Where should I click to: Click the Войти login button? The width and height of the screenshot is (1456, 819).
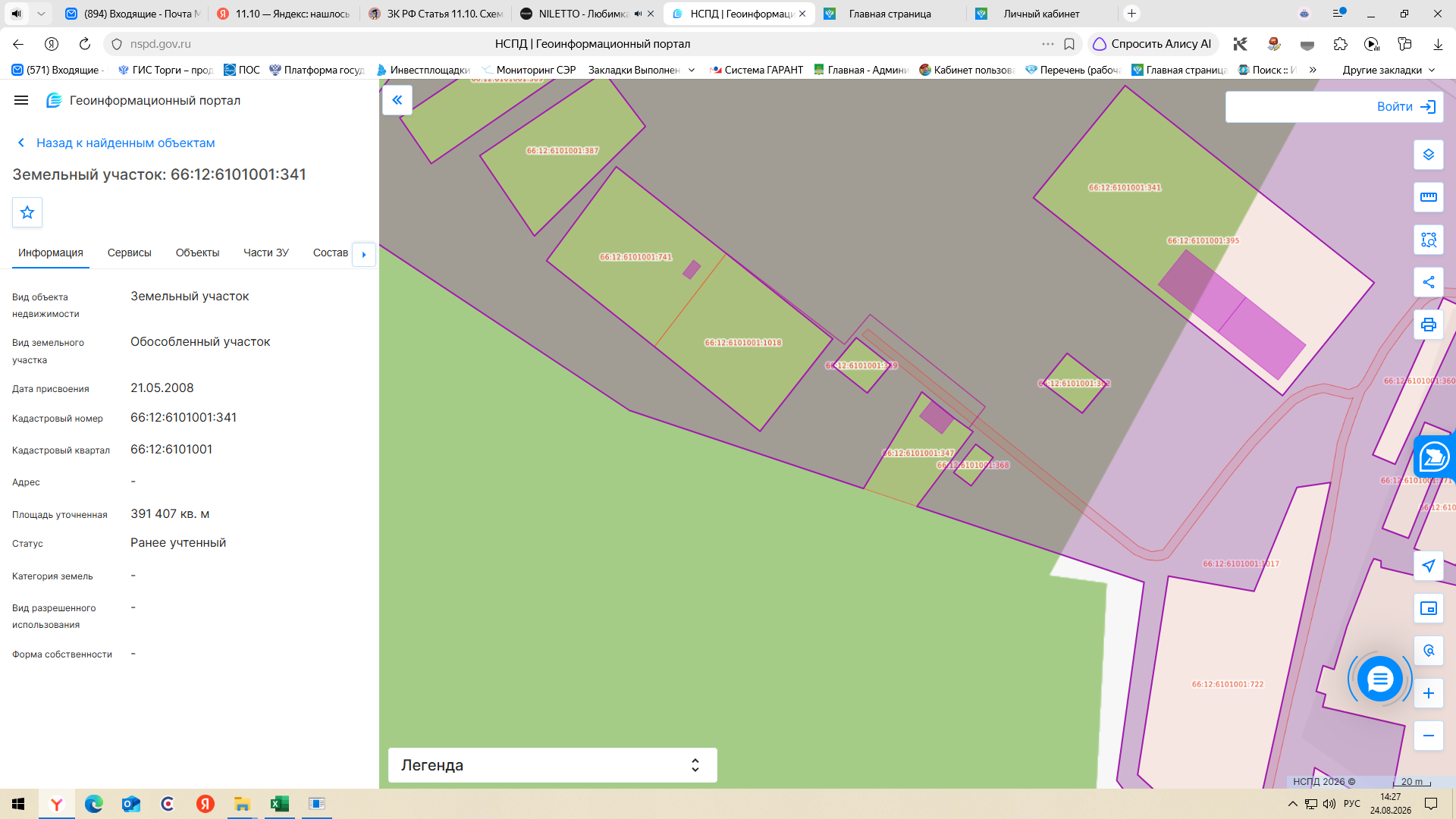coord(1335,107)
